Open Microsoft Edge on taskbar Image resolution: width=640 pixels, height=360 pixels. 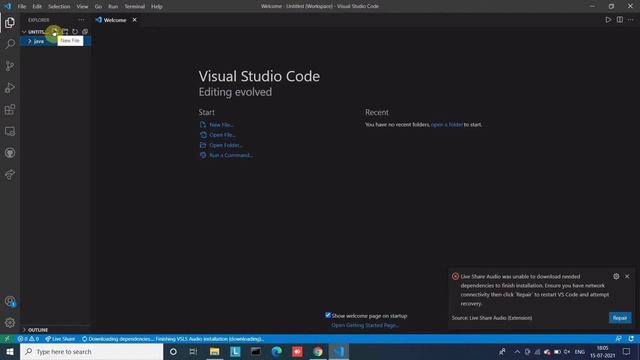pyautogui.click(x=277, y=351)
